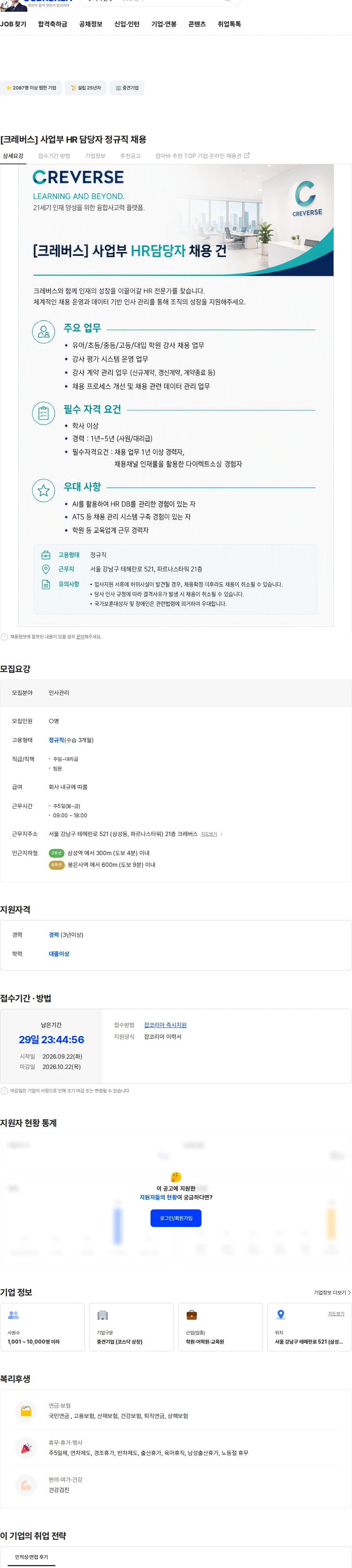Click the 설립 25년차 badge
This screenshot has height=1568, width=352.
tap(86, 88)
